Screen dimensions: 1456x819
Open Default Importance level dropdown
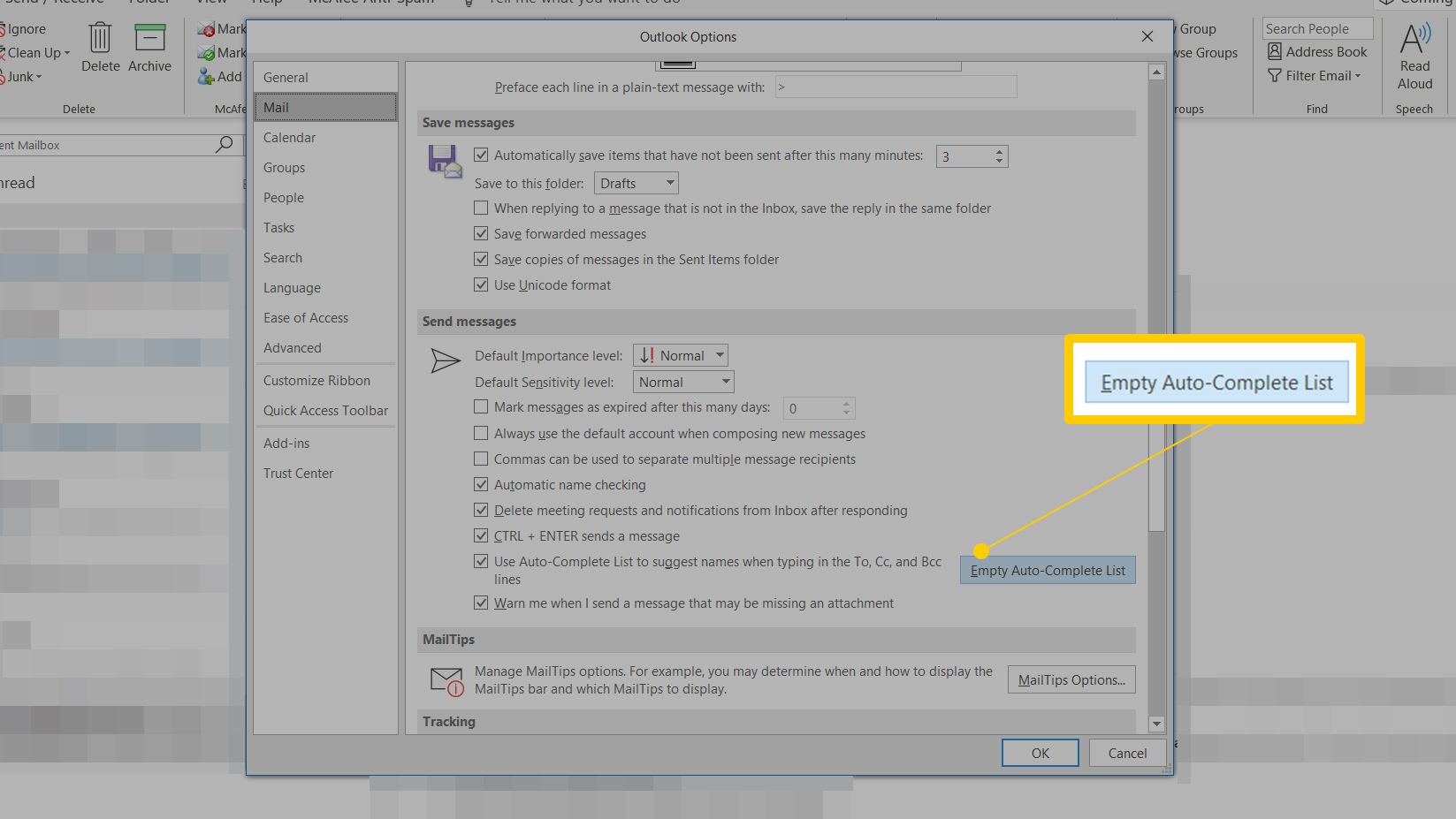click(680, 355)
